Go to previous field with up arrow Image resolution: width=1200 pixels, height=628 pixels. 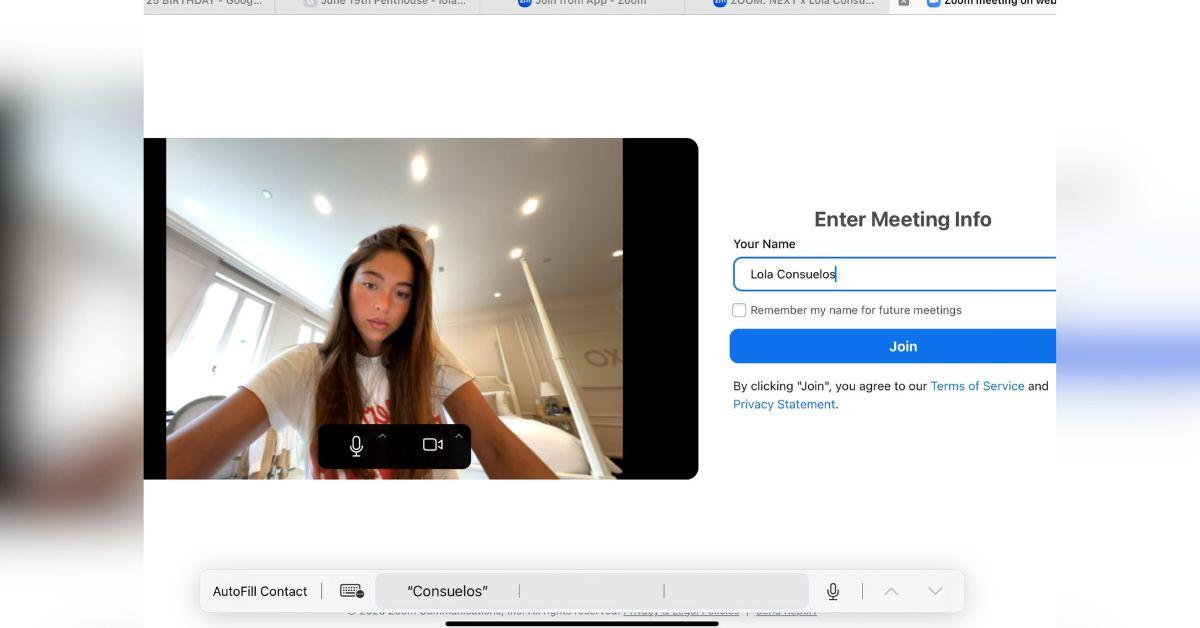[891, 591]
